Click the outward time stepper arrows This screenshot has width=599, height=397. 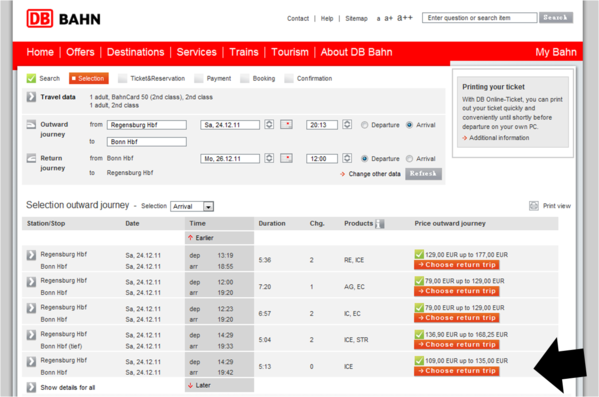(347, 124)
